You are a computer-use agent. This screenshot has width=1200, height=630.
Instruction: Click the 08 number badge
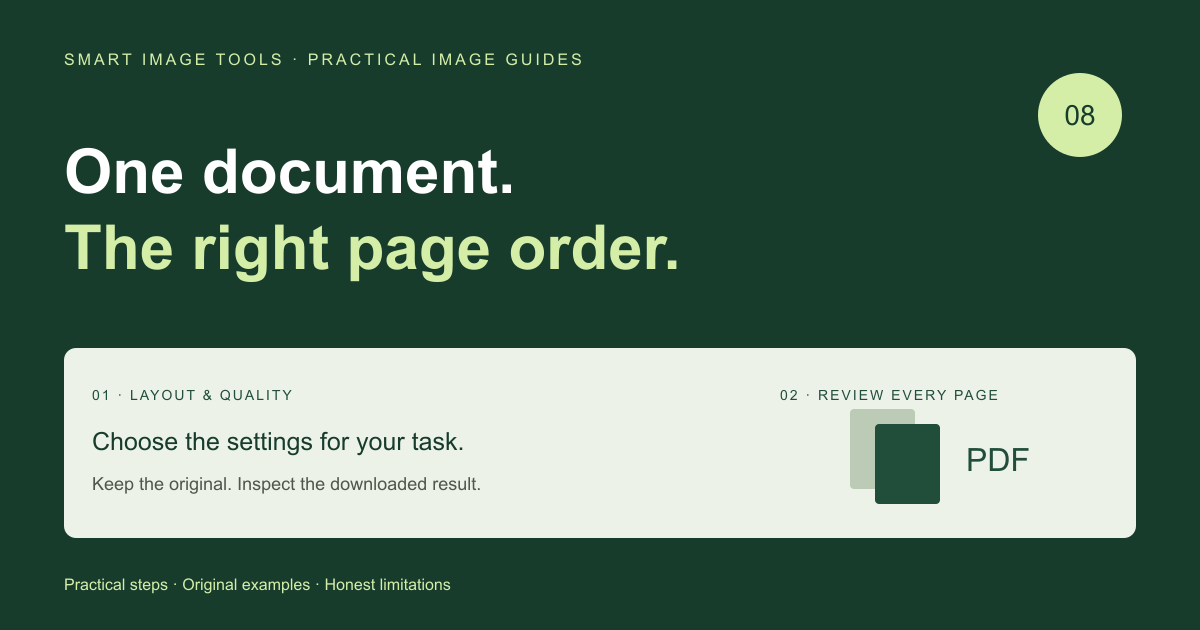[1080, 115]
